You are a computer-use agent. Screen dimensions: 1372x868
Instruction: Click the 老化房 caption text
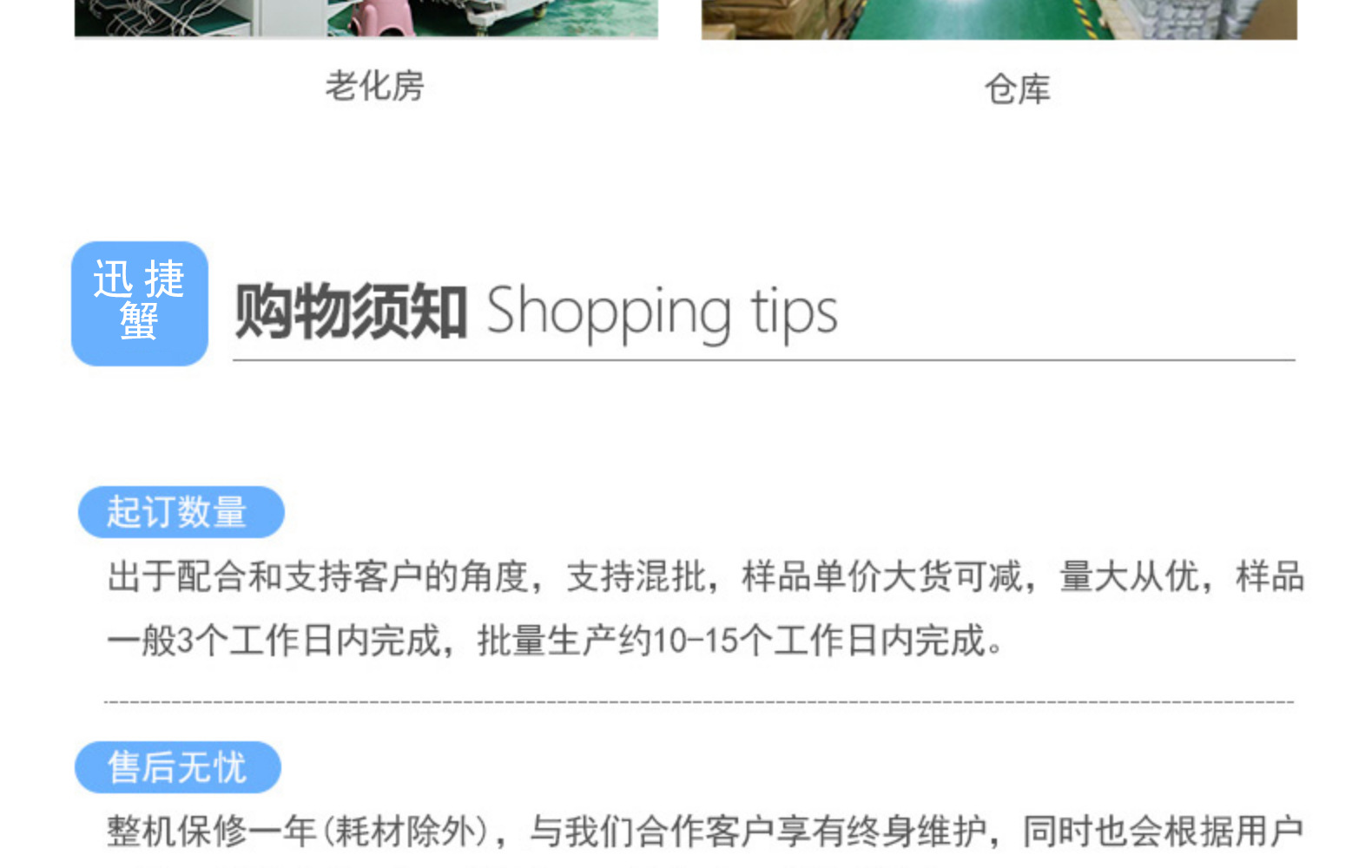coord(374,86)
